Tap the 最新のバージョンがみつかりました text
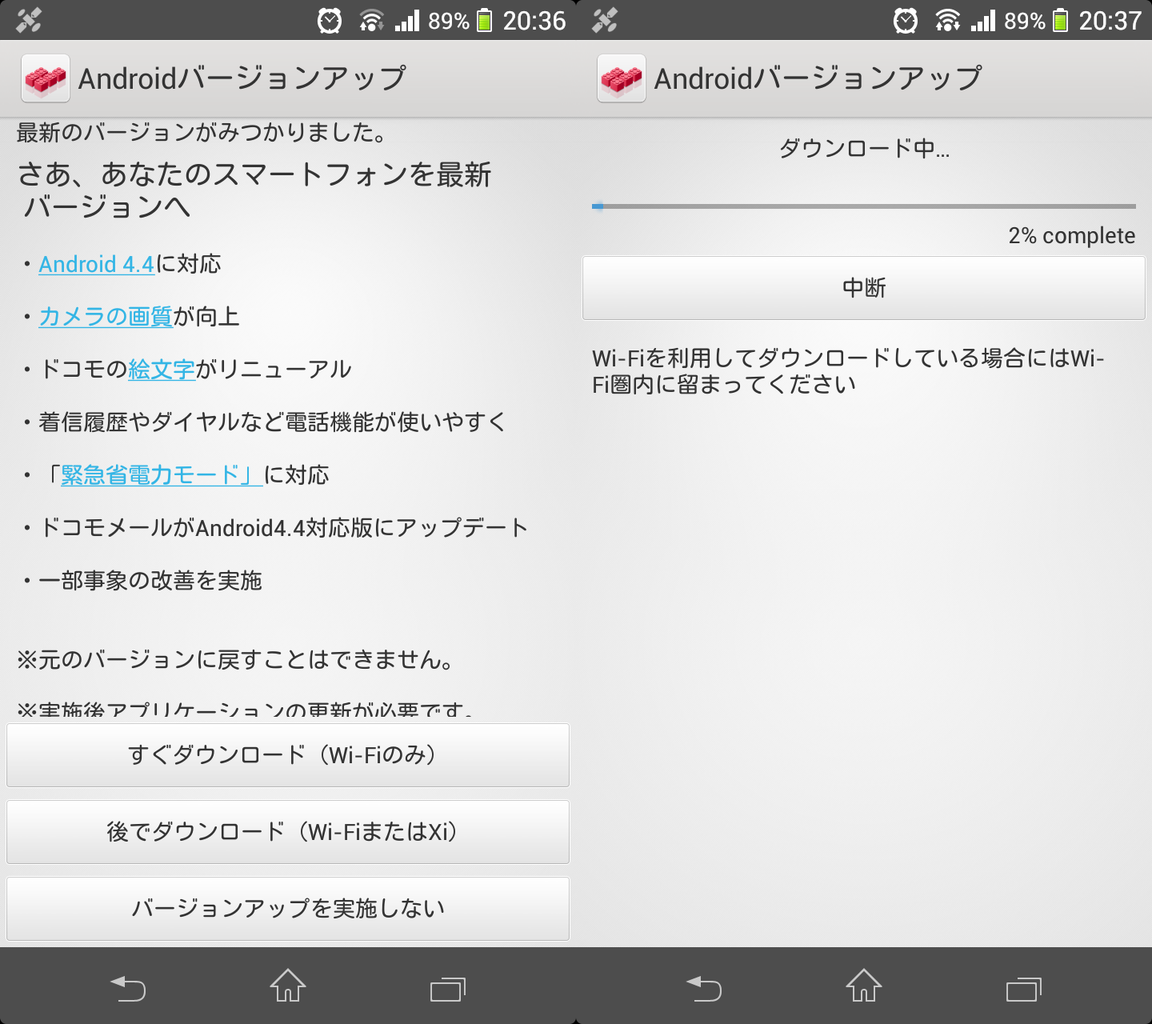1152x1024 pixels. 201,133
